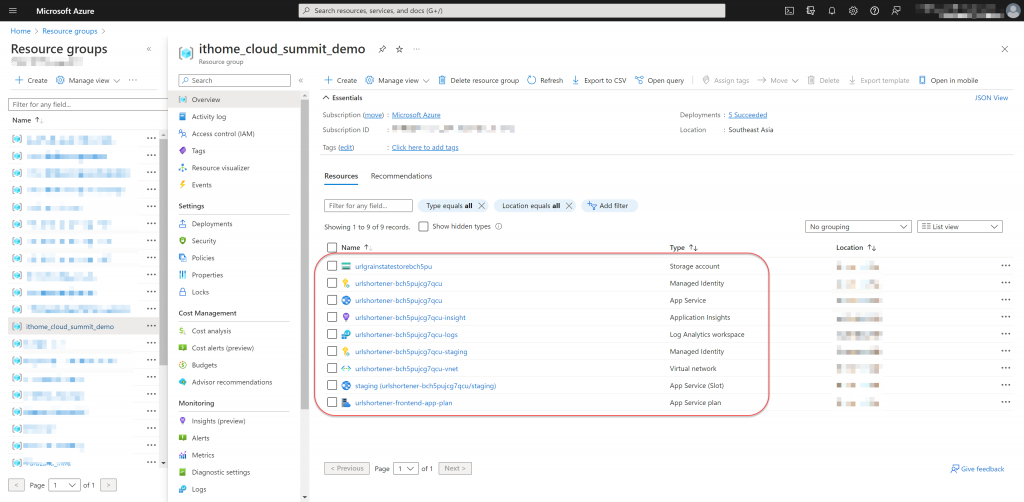
Task: Check the box for urlshortener-bch5pujcg7qcu-staging
Action: [332, 351]
